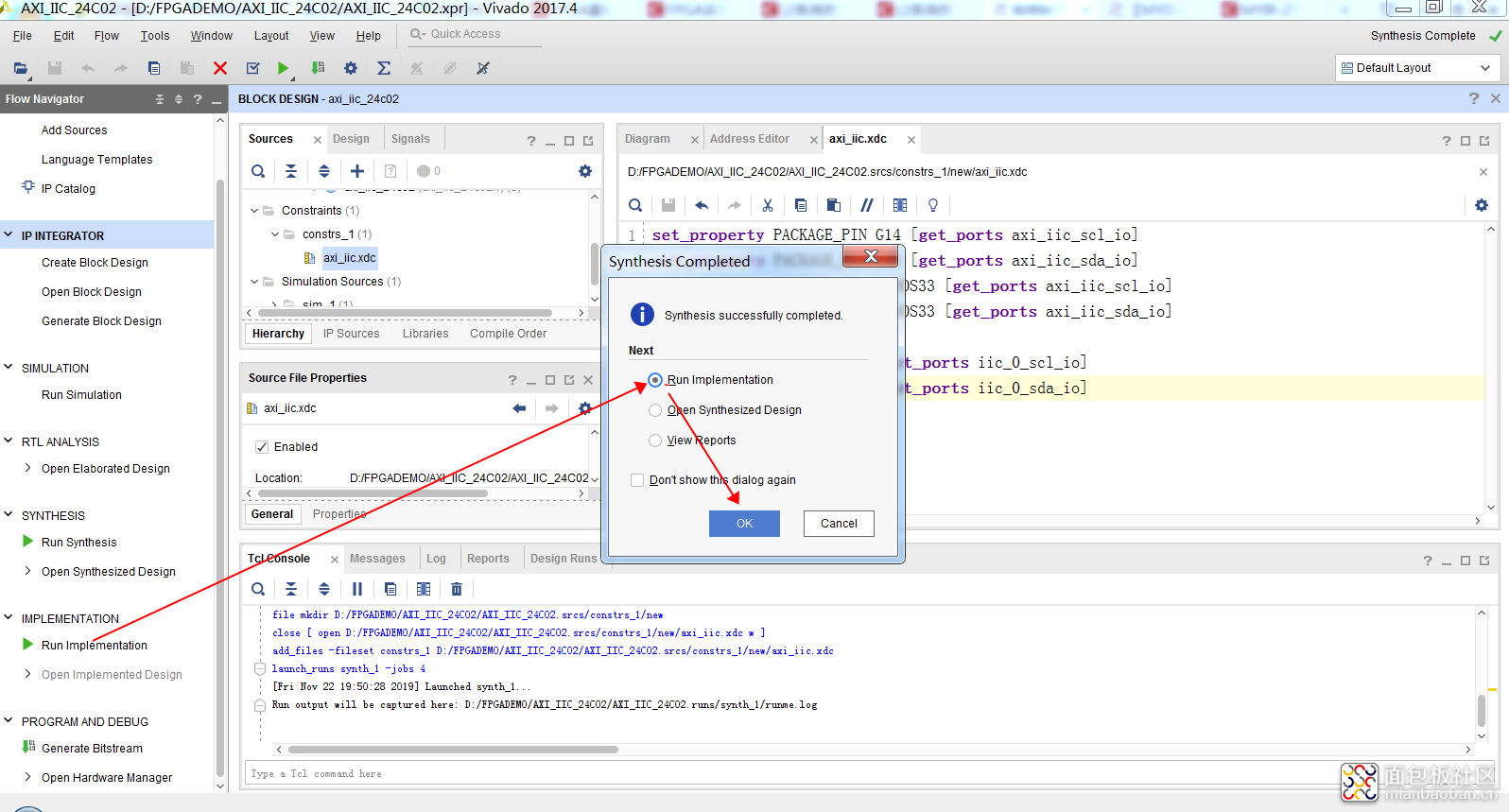Search in the Sources panel
Viewport: 1509px width, 812px height.
pyautogui.click(x=258, y=171)
